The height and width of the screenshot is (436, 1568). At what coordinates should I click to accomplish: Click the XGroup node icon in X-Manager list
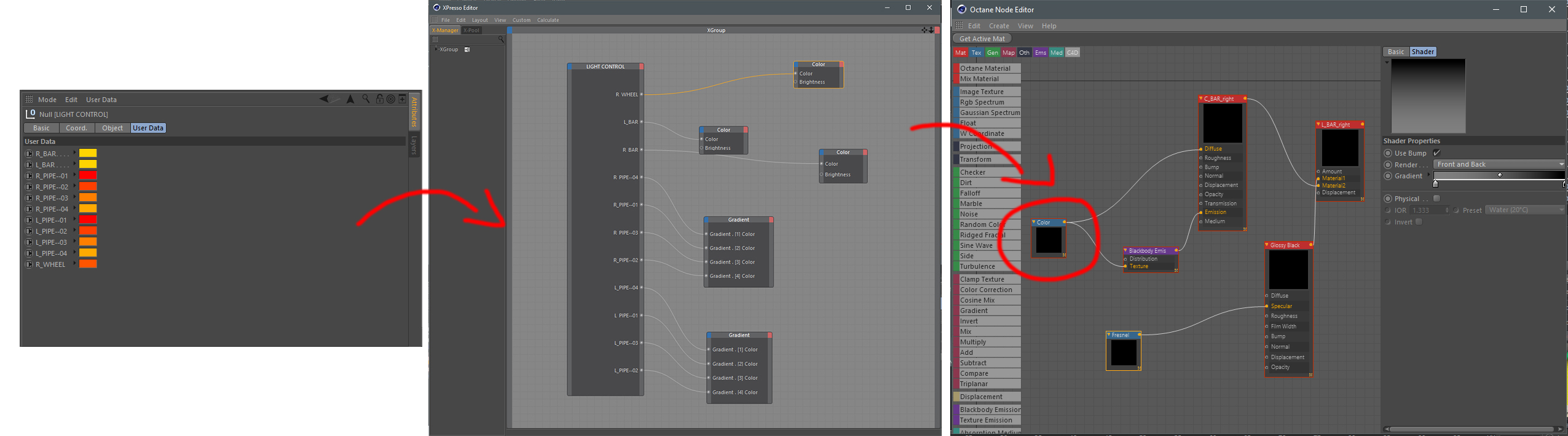pos(467,49)
